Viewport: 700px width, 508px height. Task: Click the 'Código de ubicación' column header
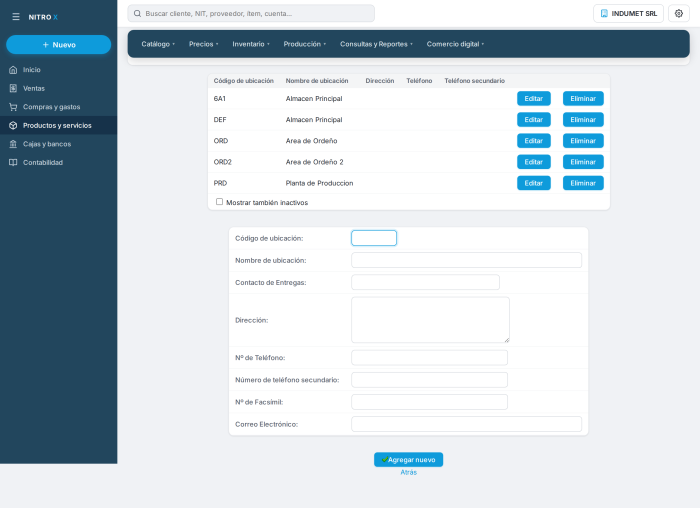(243, 81)
